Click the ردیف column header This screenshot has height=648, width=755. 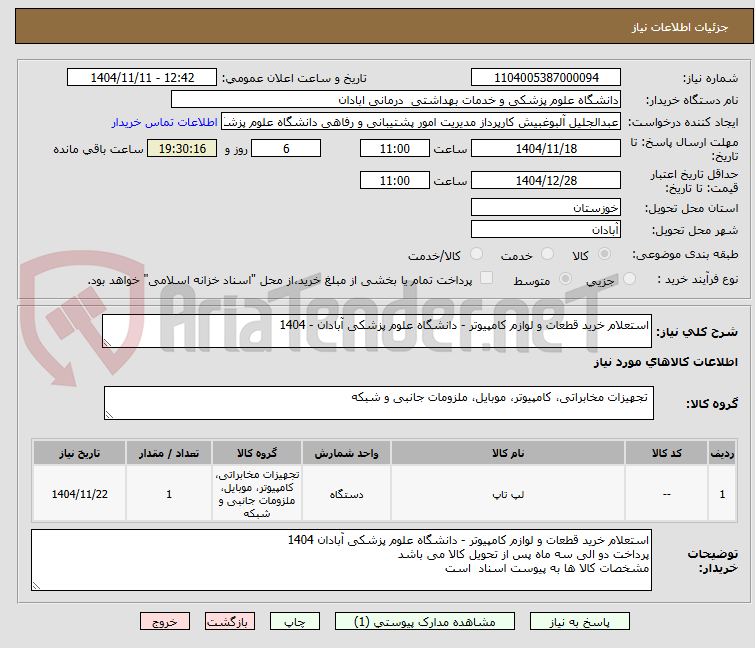(722, 453)
